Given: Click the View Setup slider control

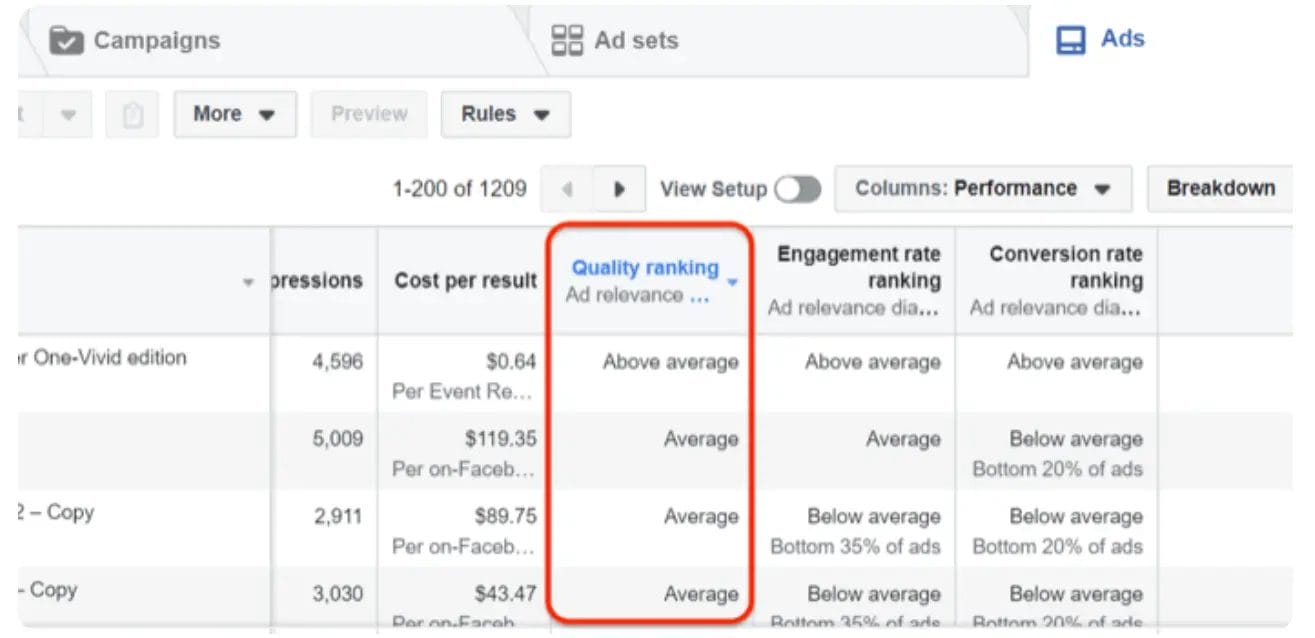Looking at the screenshot, I should click(x=797, y=188).
